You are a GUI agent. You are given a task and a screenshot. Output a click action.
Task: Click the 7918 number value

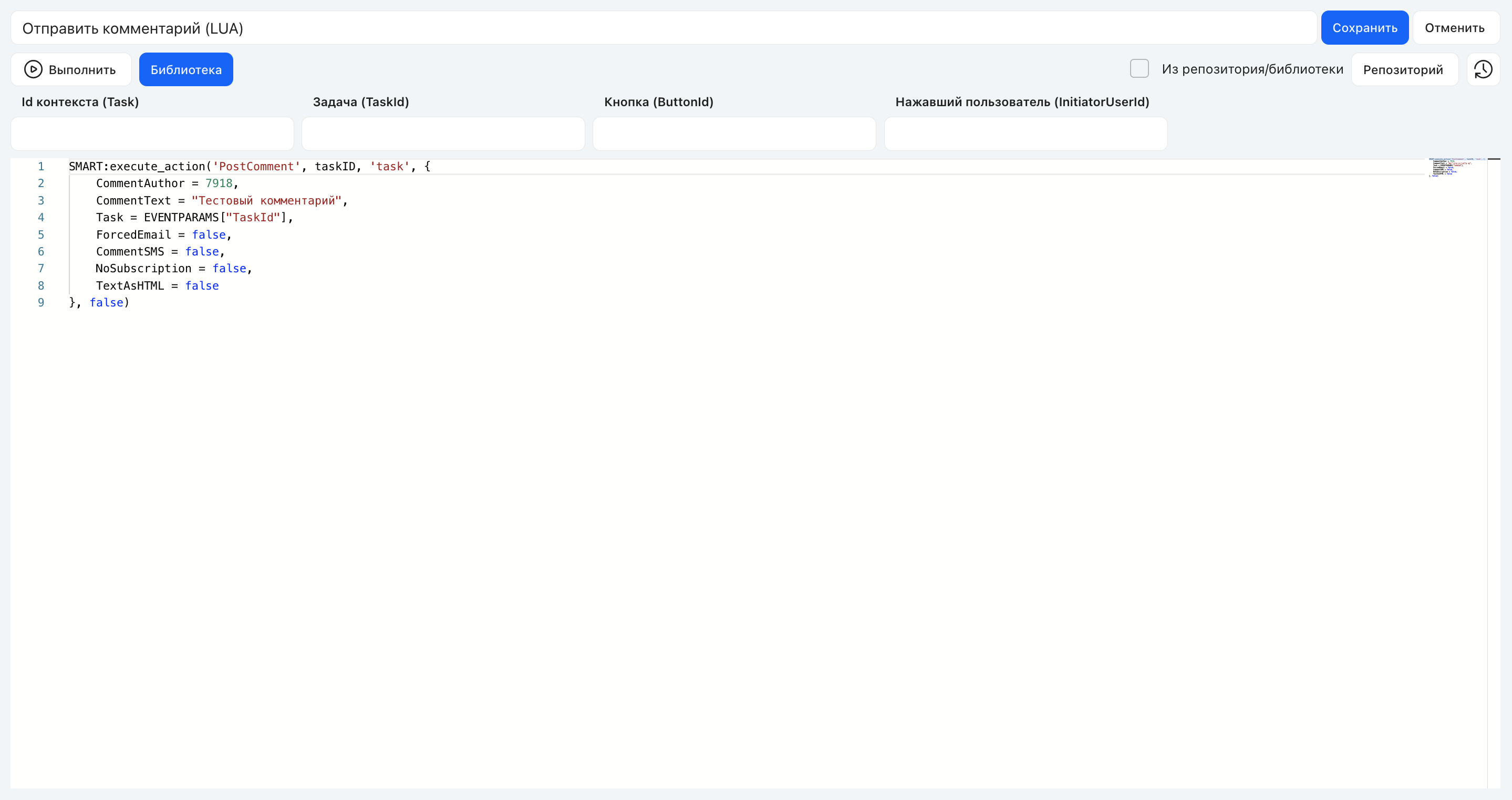[x=219, y=183]
